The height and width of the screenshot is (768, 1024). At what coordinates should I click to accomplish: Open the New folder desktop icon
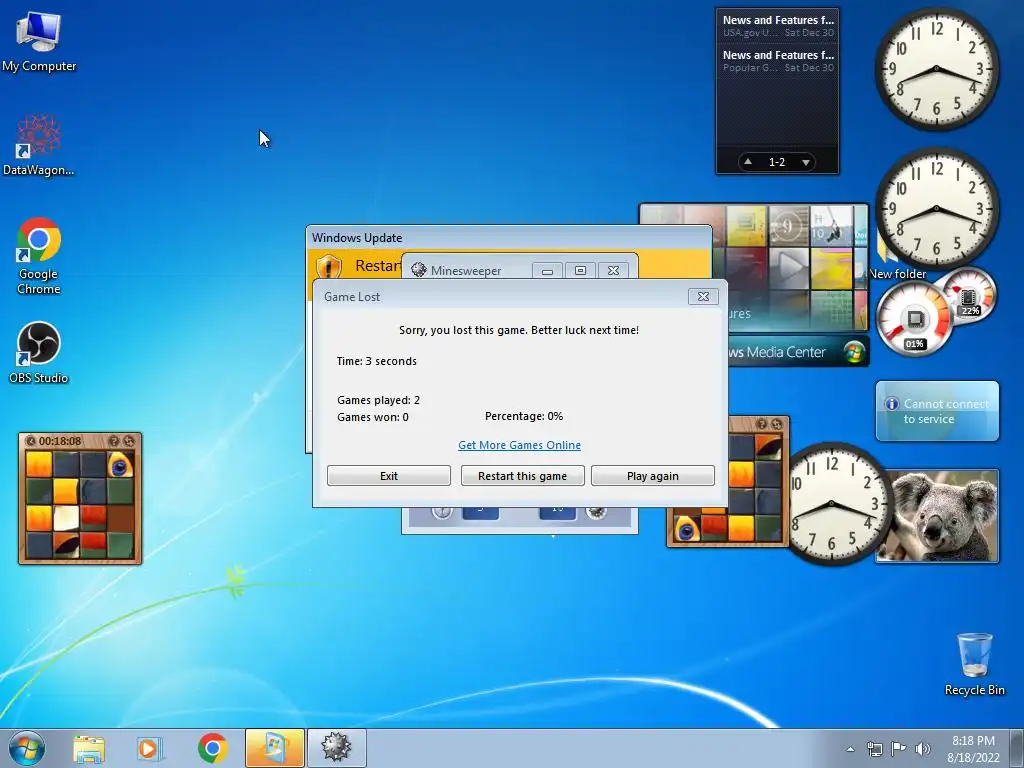pyautogui.click(x=897, y=274)
